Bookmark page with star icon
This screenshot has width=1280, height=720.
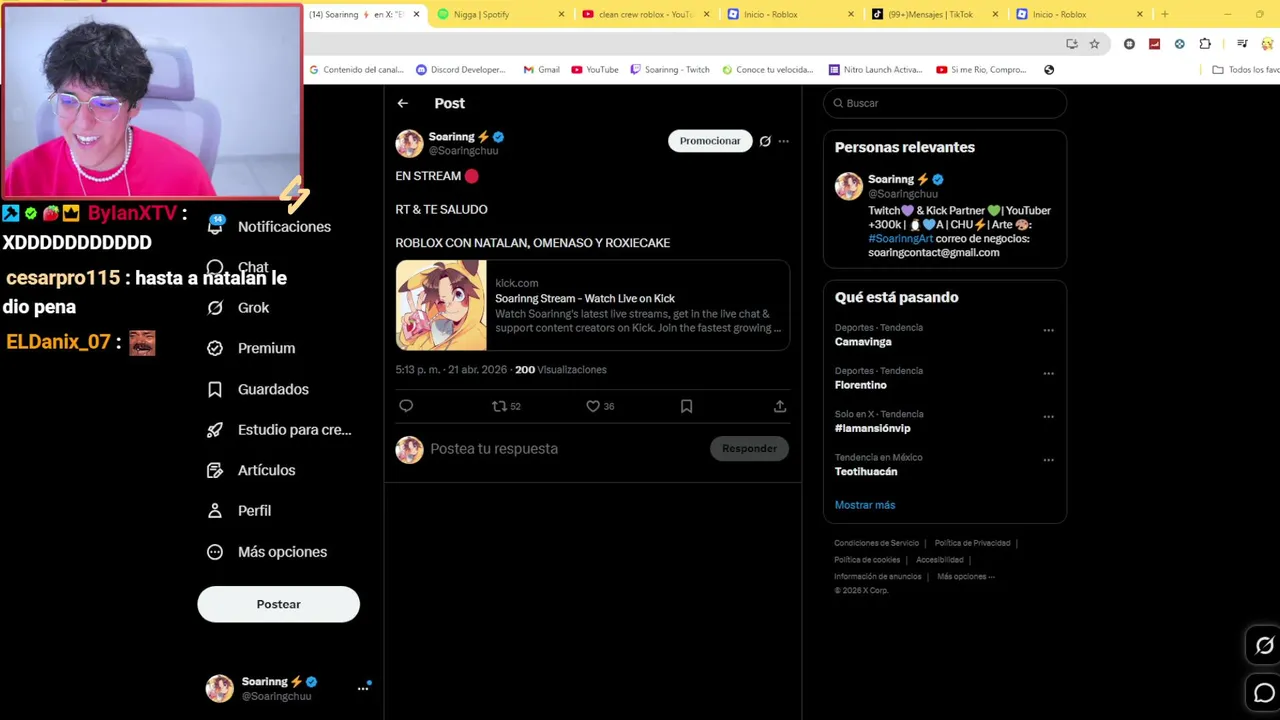pyautogui.click(x=1094, y=44)
